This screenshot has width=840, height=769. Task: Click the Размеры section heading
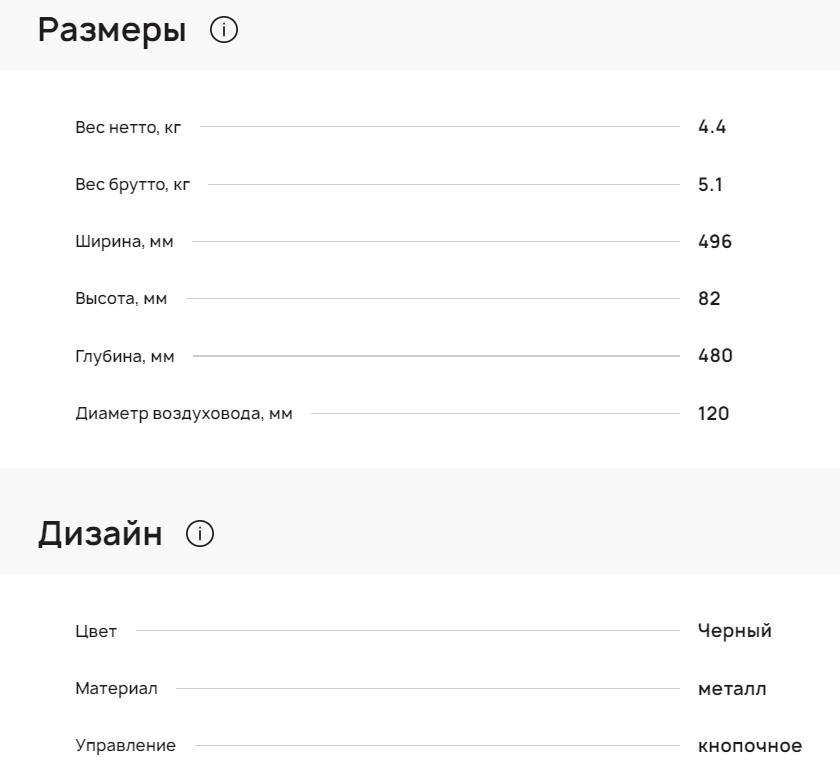(x=112, y=31)
